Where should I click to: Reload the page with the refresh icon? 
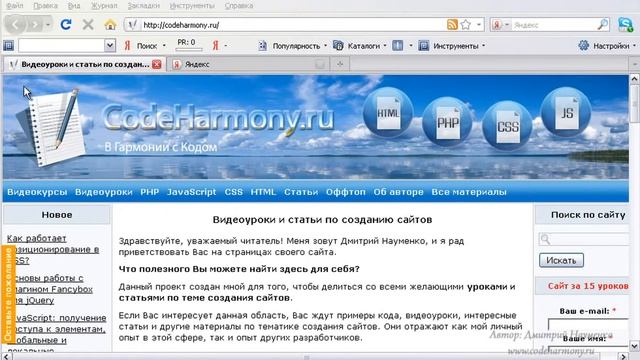pyautogui.click(x=66, y=25)
